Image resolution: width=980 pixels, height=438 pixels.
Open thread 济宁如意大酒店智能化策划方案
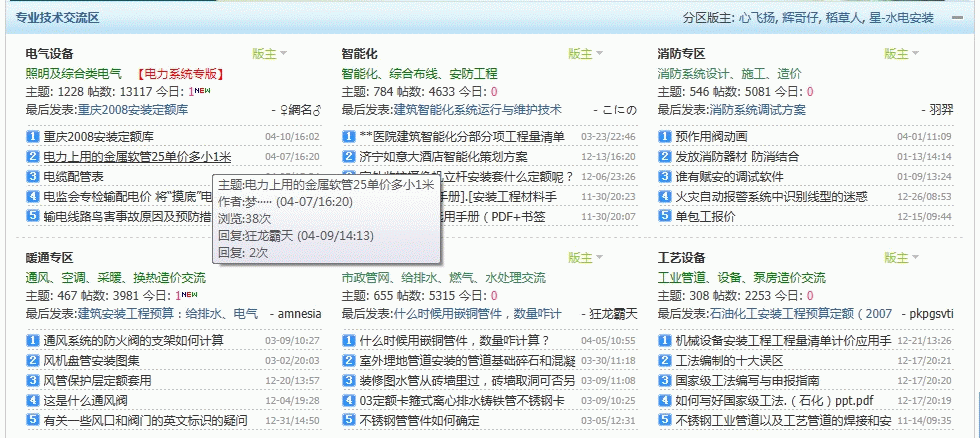tap(443, 157)
